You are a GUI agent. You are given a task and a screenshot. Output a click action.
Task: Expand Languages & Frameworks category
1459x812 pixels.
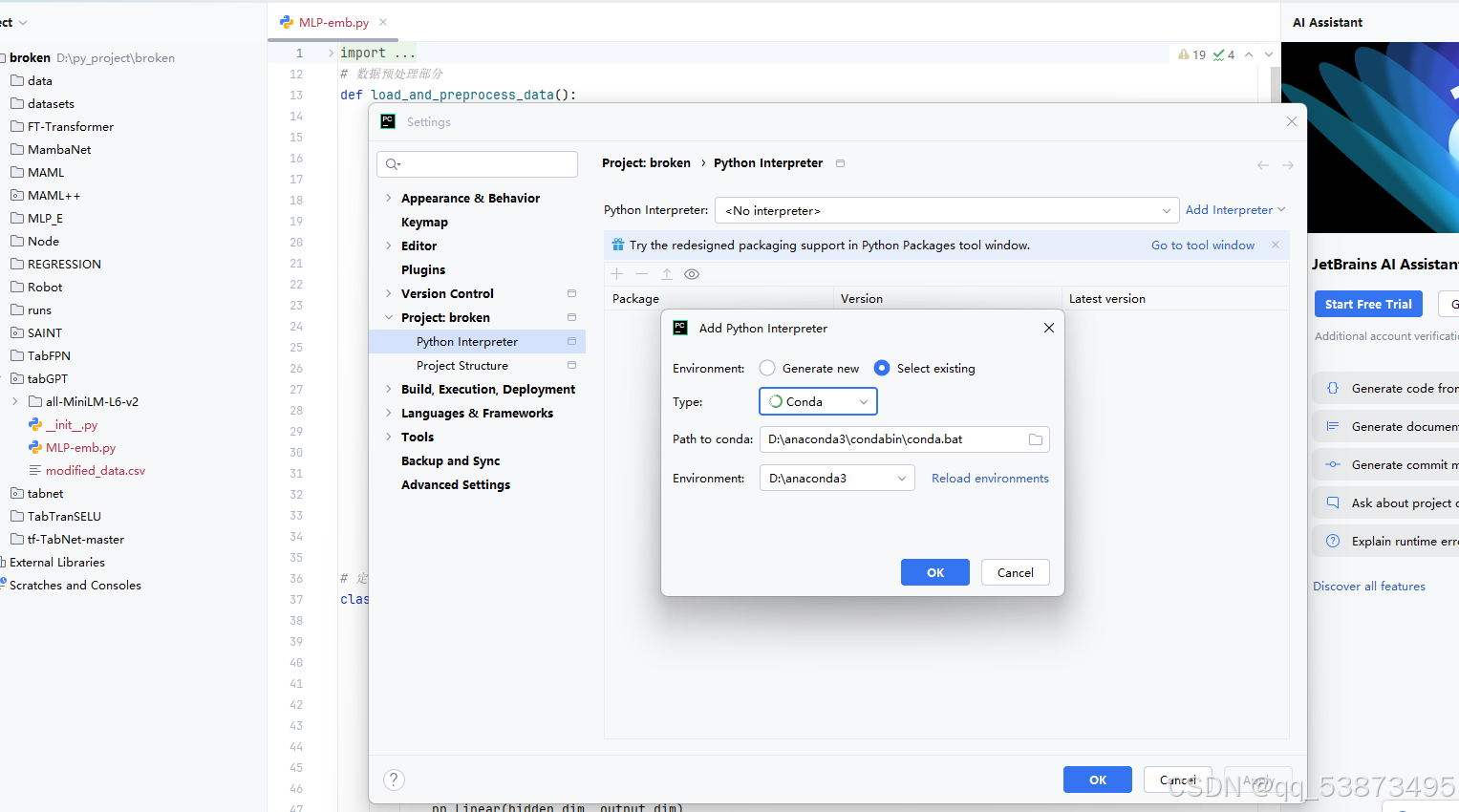[x=388, y=413]
